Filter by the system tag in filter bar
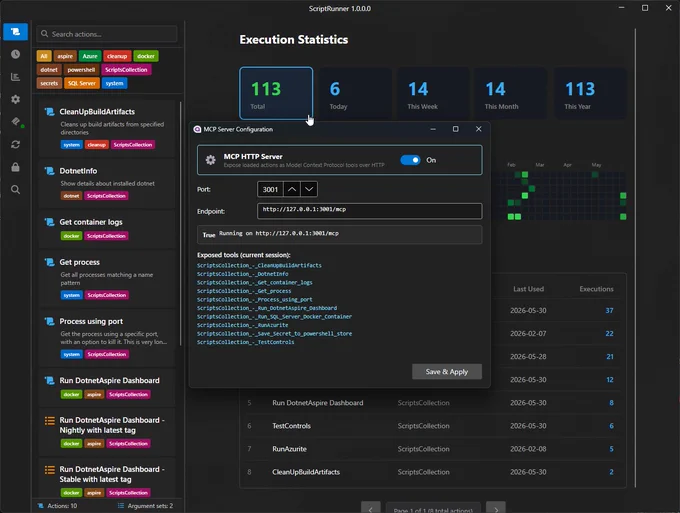The height and width of the screenshot is (513, 680). 114,83
